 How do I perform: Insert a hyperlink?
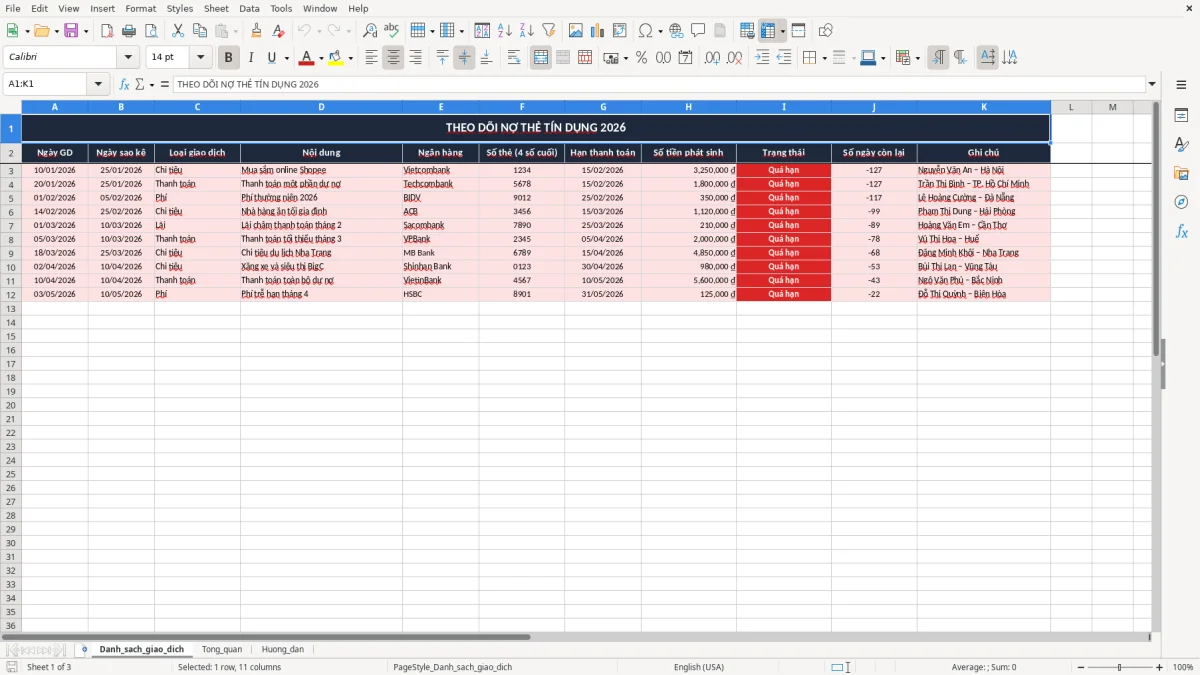point(677,31)
